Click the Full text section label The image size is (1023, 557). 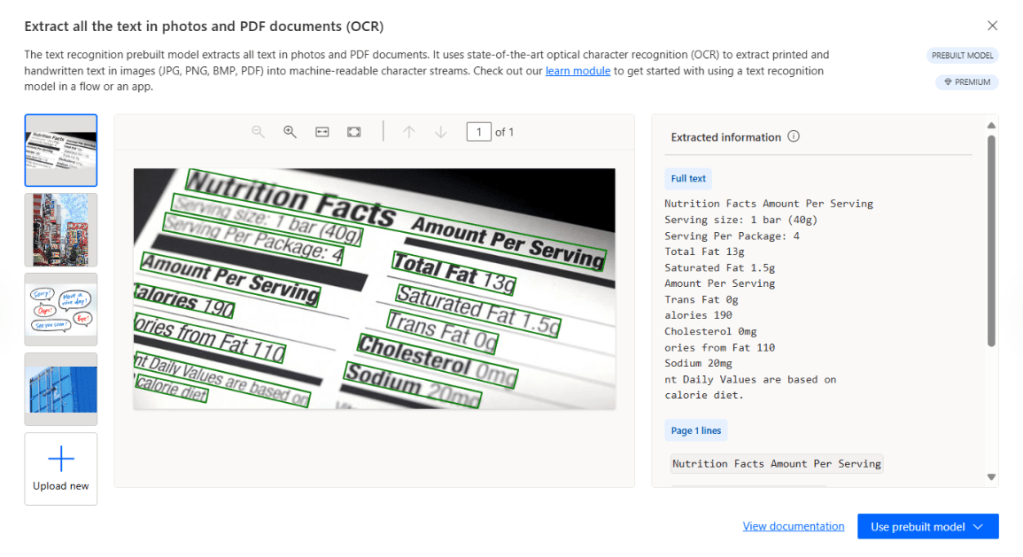pyautogui.click(x=688, y=179)
